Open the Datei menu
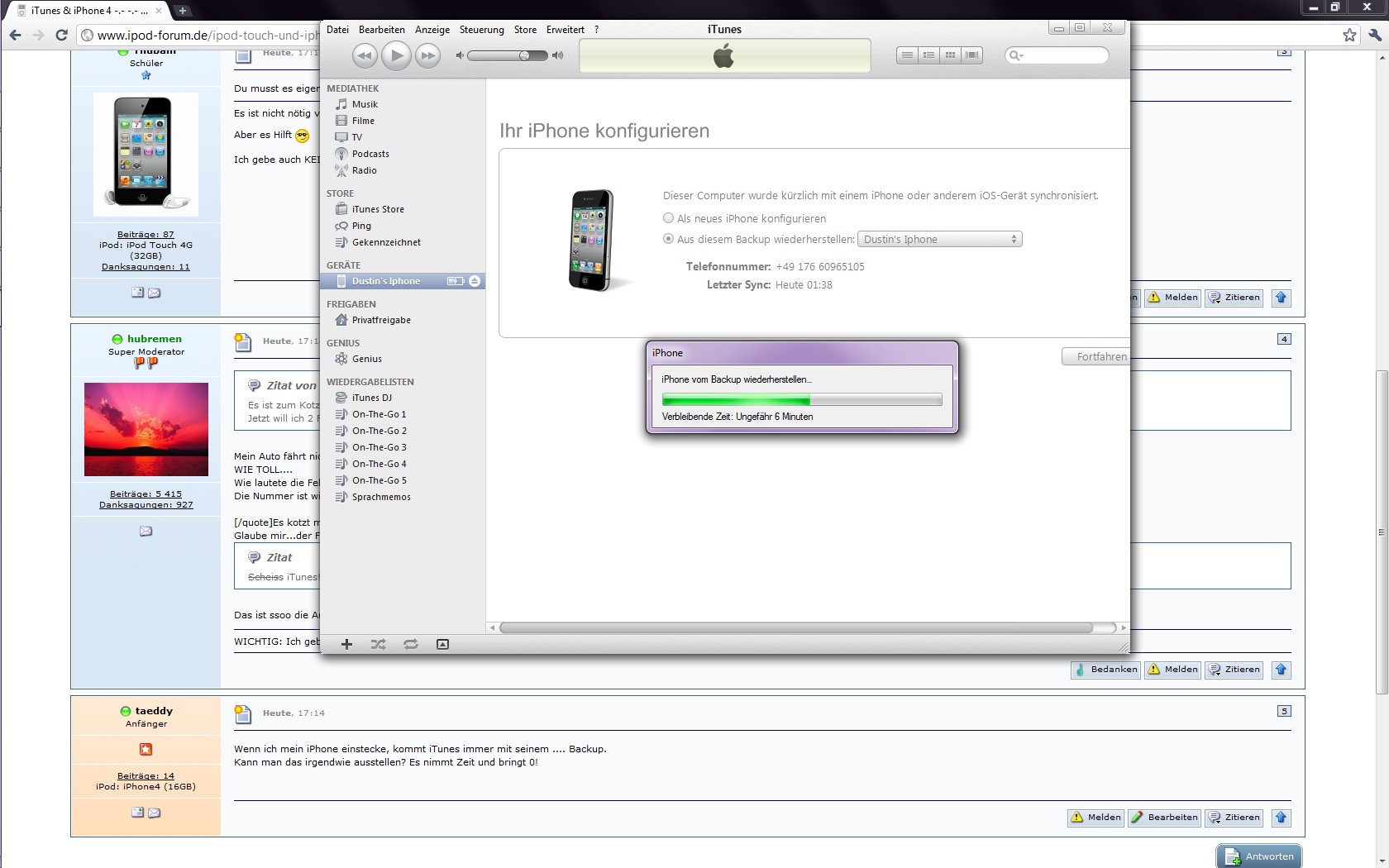The width and height of the screenshot is (1389, 868). pos(337,29)
